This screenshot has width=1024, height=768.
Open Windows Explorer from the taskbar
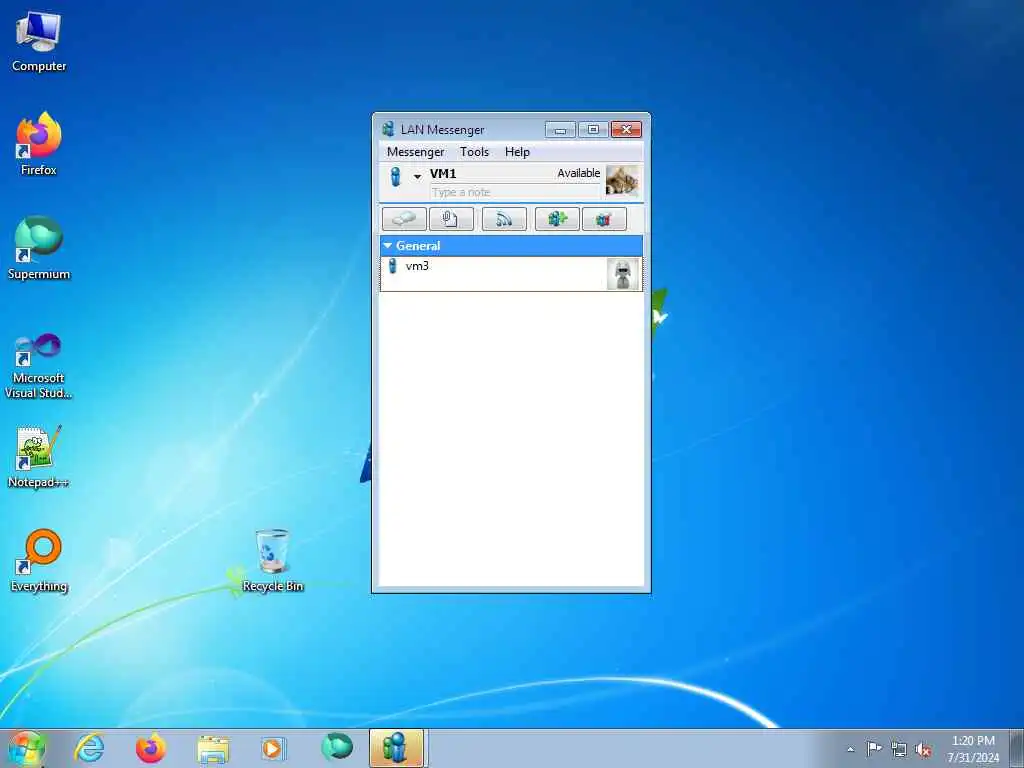213,748
